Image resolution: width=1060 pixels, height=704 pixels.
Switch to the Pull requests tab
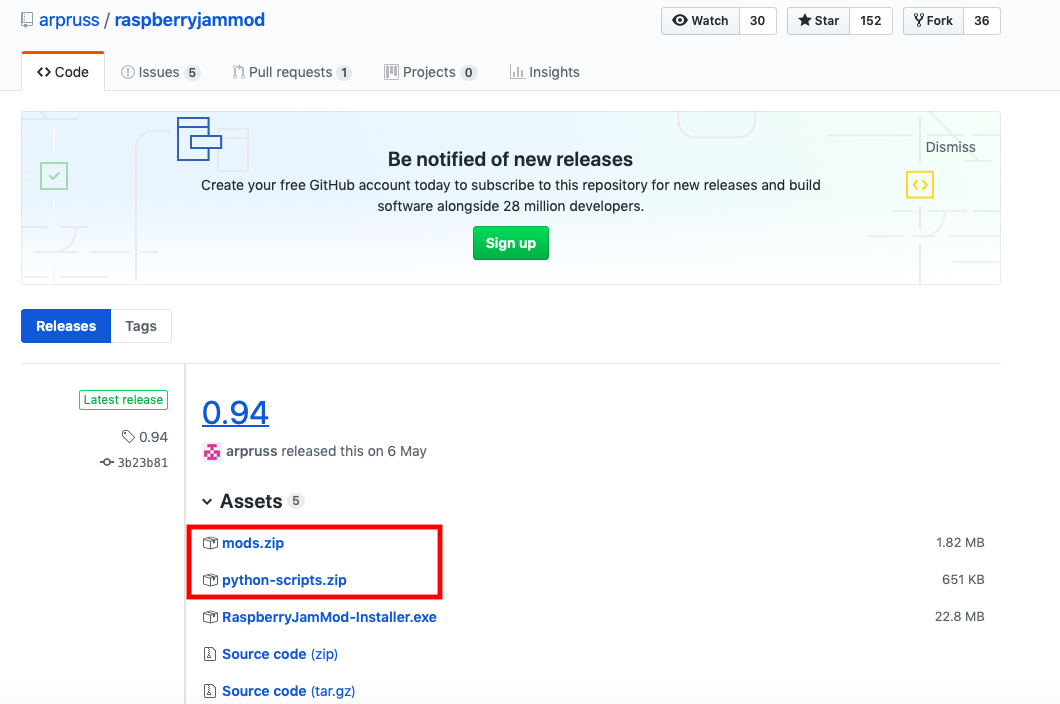point(290,72)
